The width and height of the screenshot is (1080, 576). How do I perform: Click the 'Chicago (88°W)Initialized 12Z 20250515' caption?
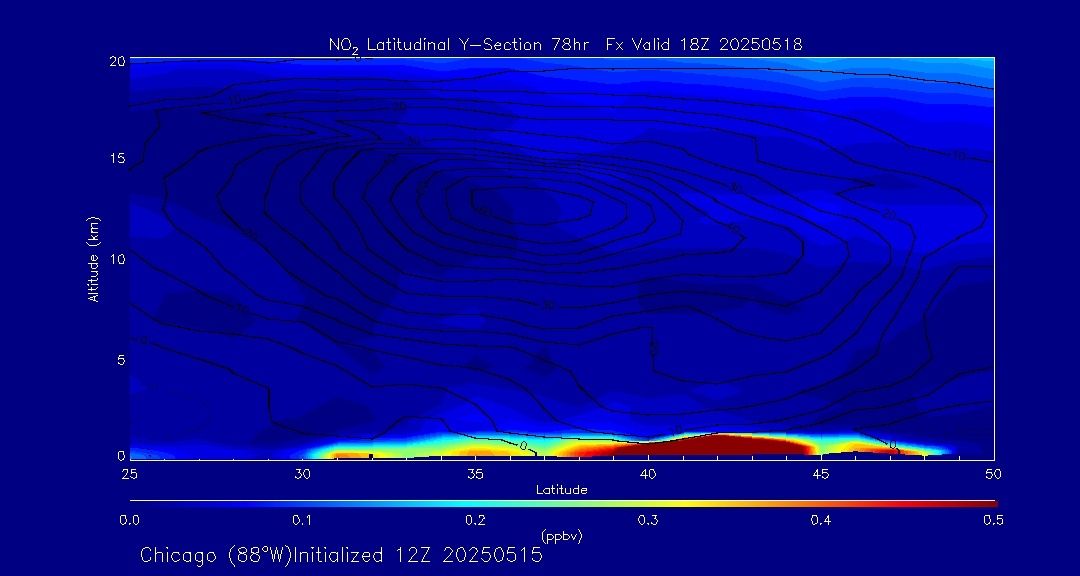(341, 555)
